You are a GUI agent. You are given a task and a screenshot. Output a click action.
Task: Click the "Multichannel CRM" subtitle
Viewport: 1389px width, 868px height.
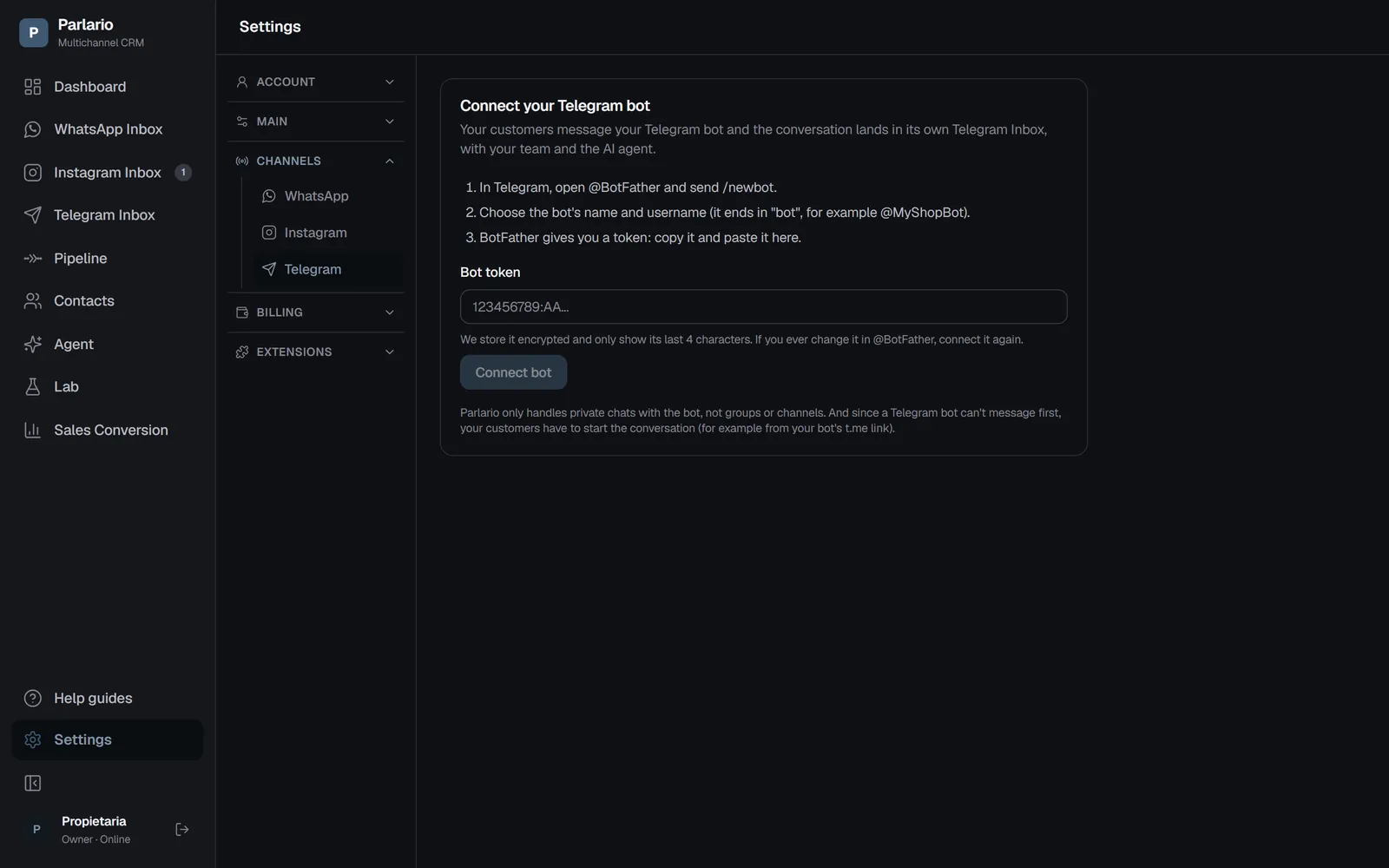(101, 43)
